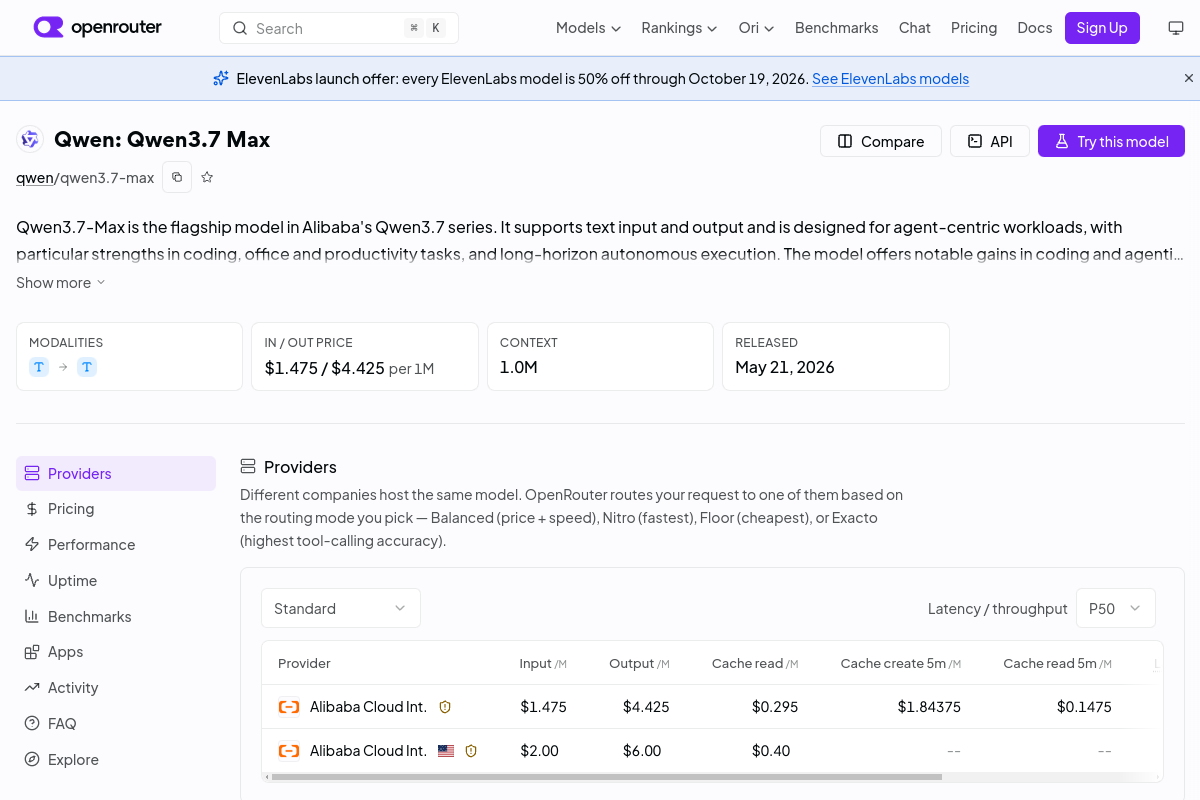Select the FAQ sidebar item

[x=116, y=724]
